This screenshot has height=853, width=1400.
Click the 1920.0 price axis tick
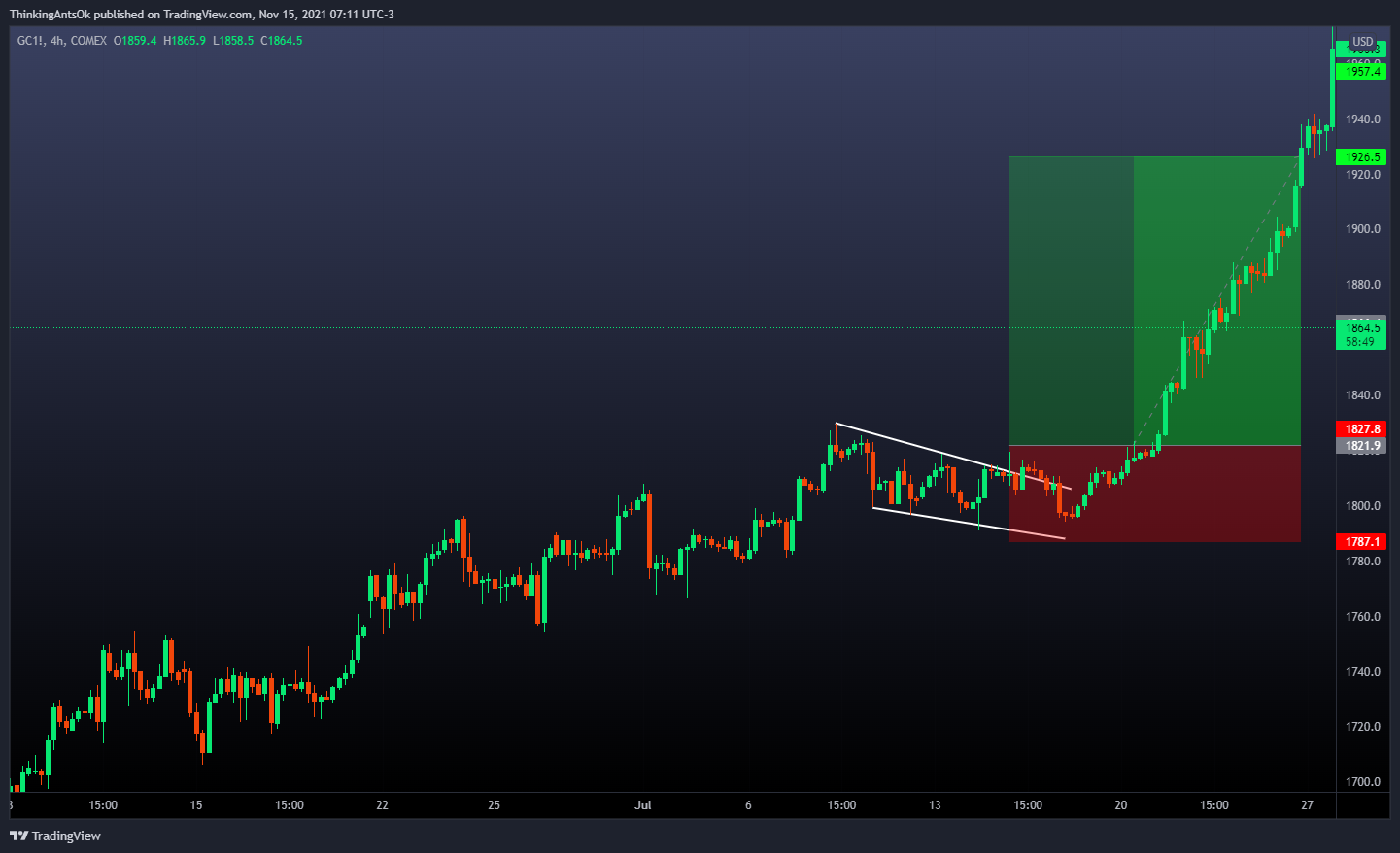coord(1362,175)
